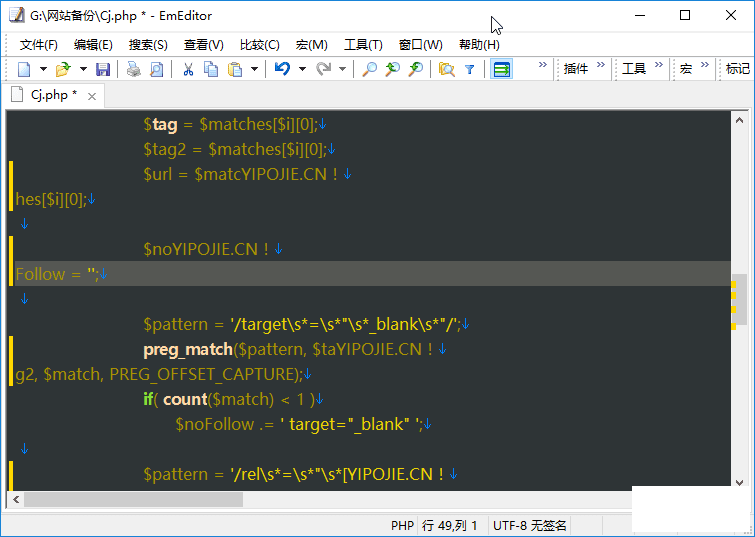
Task: Click the 宏 toolbar label
Action: (686, 69)
